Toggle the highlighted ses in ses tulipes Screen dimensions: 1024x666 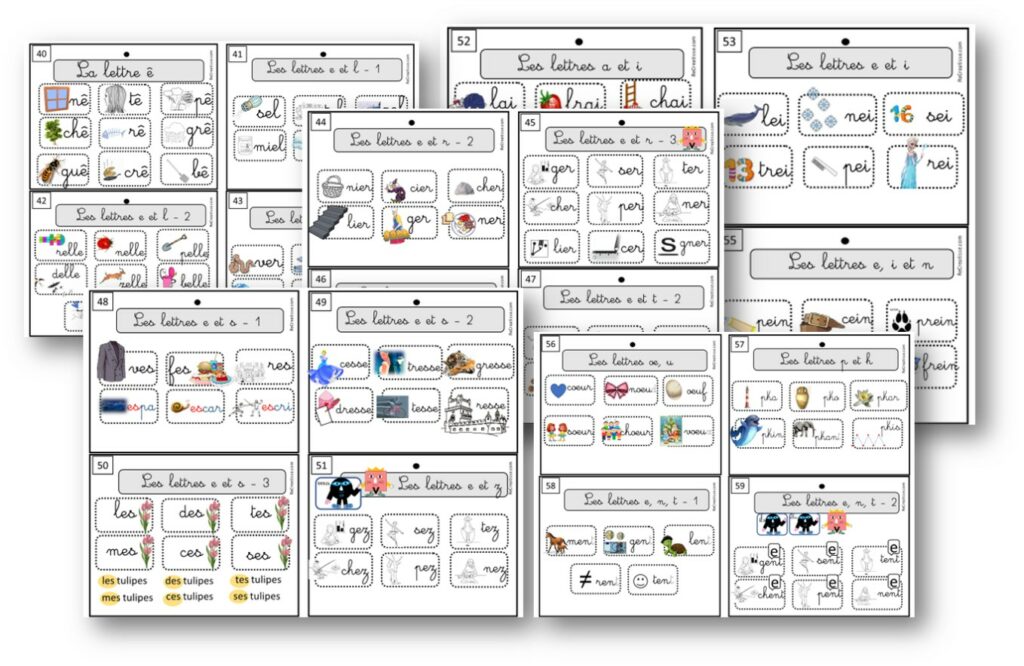[x=239, y=596]
